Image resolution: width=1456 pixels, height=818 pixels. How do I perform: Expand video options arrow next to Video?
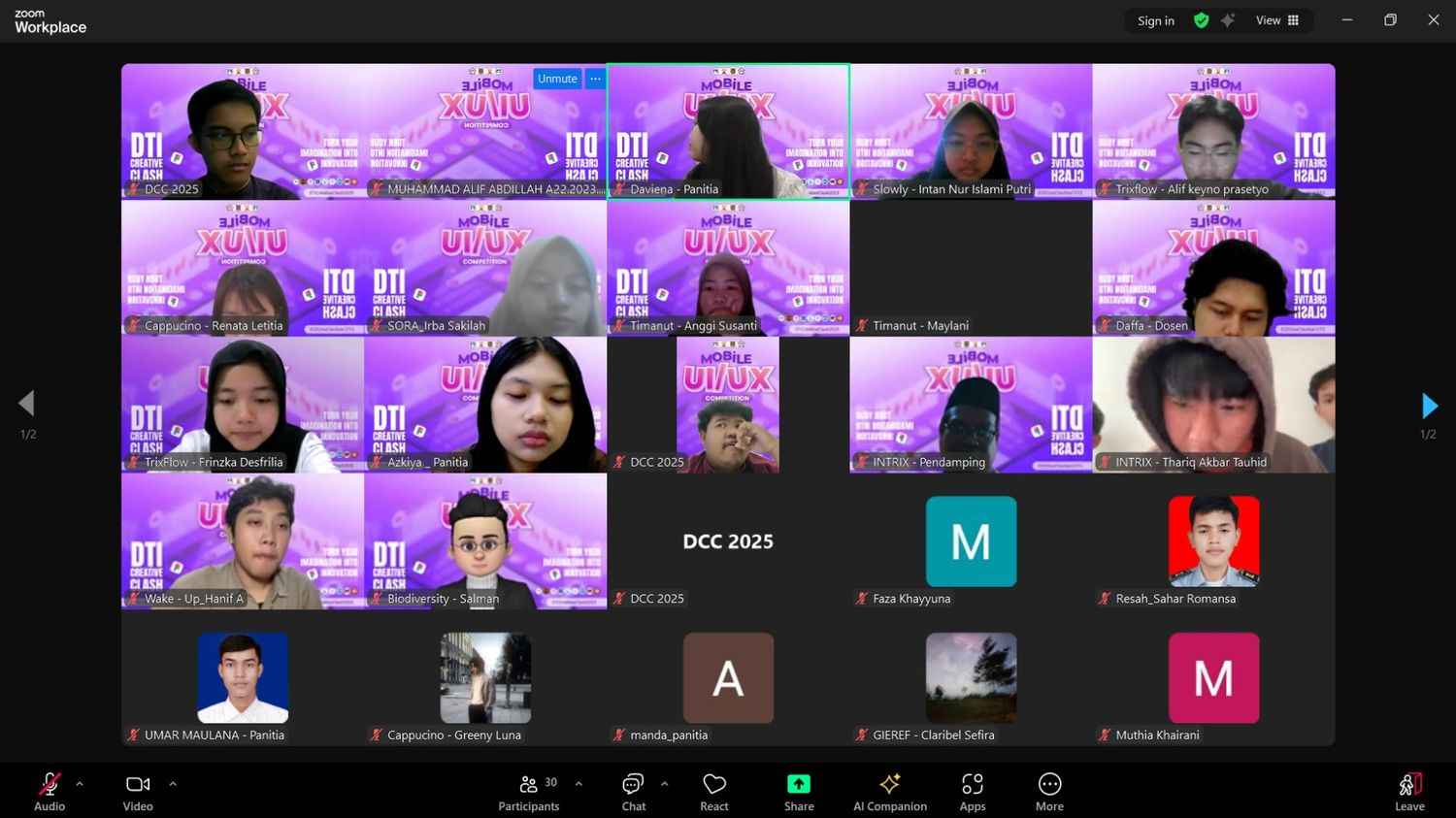[x=173, y=784]
